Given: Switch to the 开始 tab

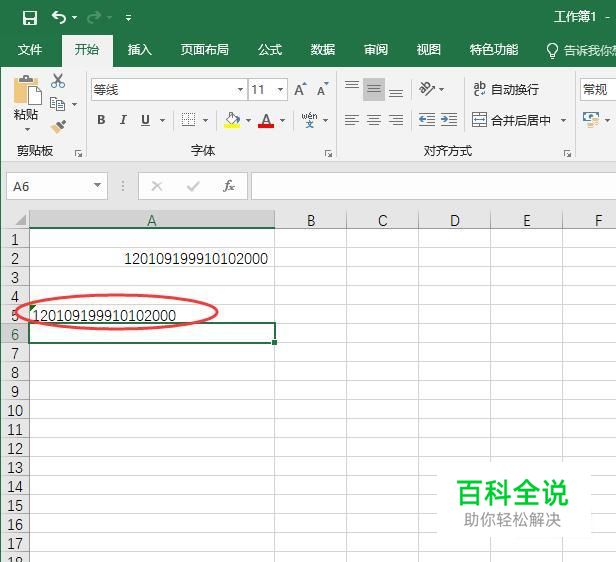Looking at the screenshot, I should coord(87,50).
